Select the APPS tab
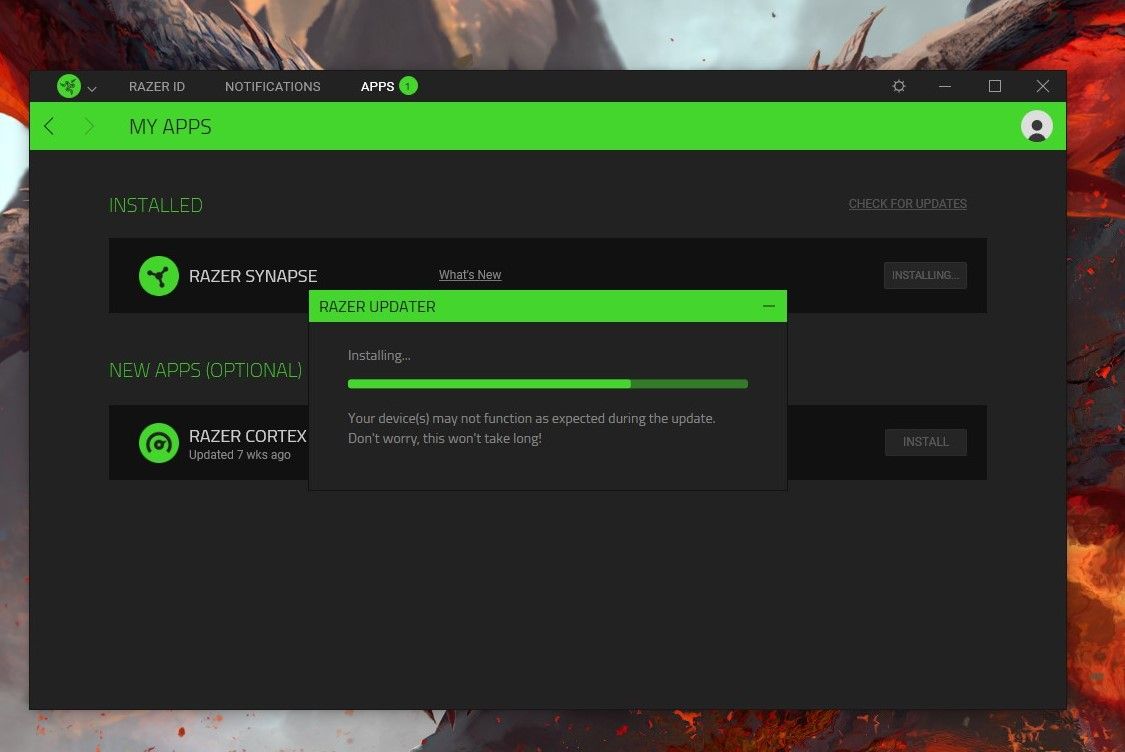The height and width of the screenshot is (752, 1125). pos(377,87)
